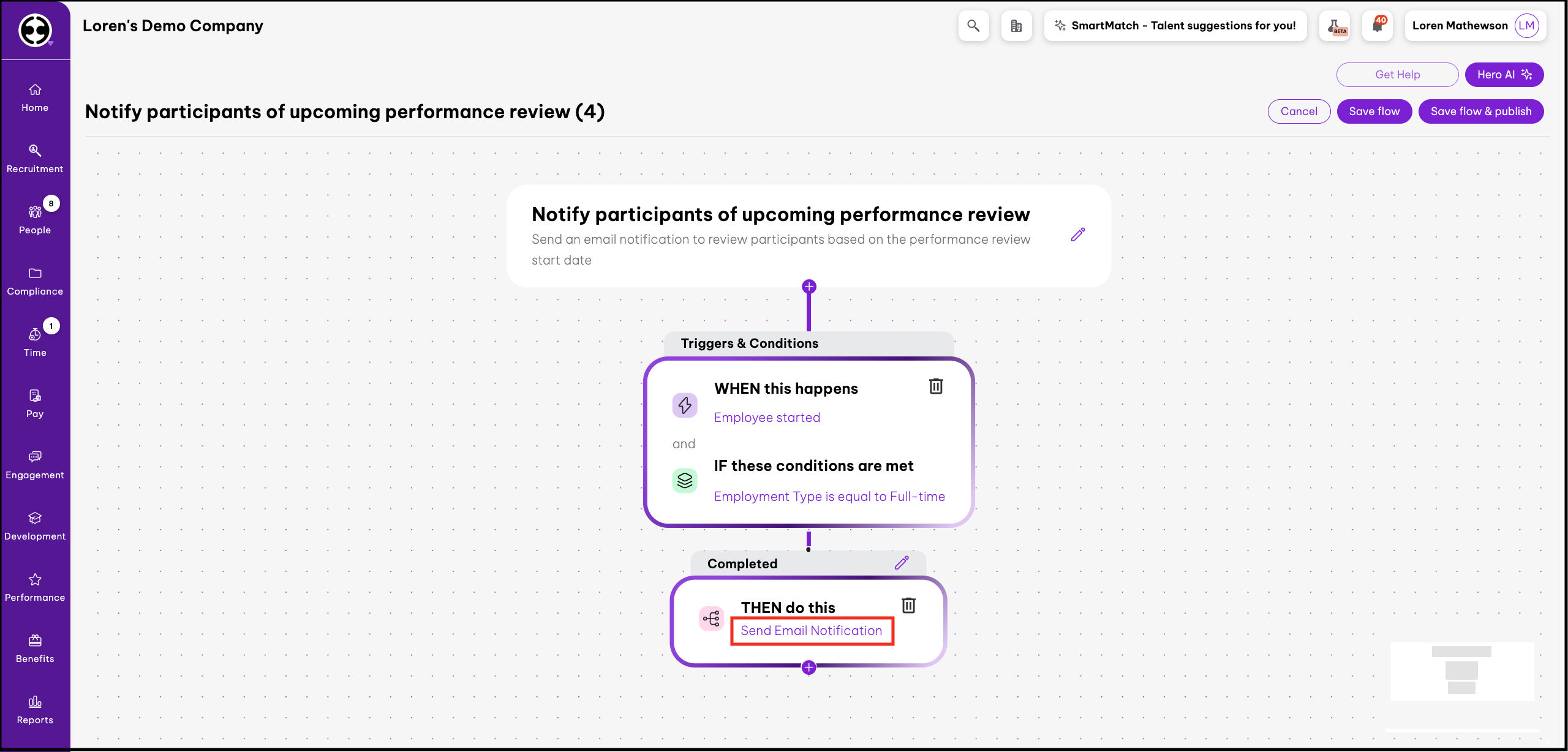Open the company building icon
Screen dimensions: 1568x752
pyautogui.click(x=1016, y=26)
